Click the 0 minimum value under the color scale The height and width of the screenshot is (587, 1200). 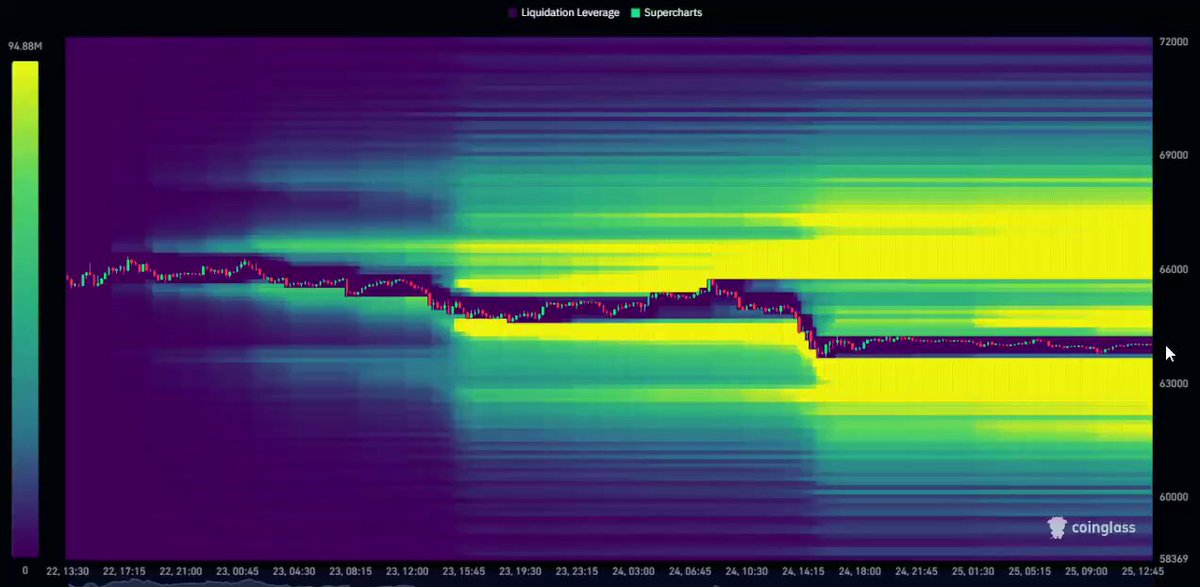(25, 569)
